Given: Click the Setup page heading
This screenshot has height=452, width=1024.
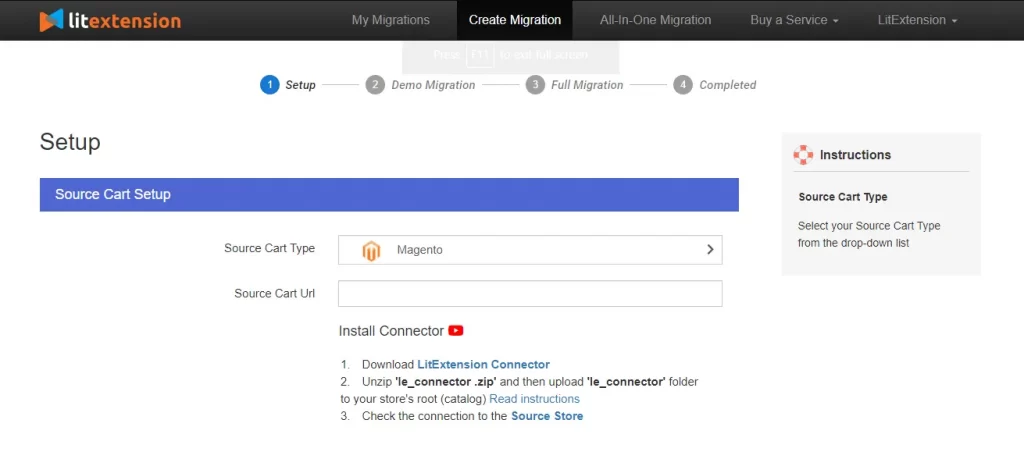Looking at the screenshot, I should (70, 142).
